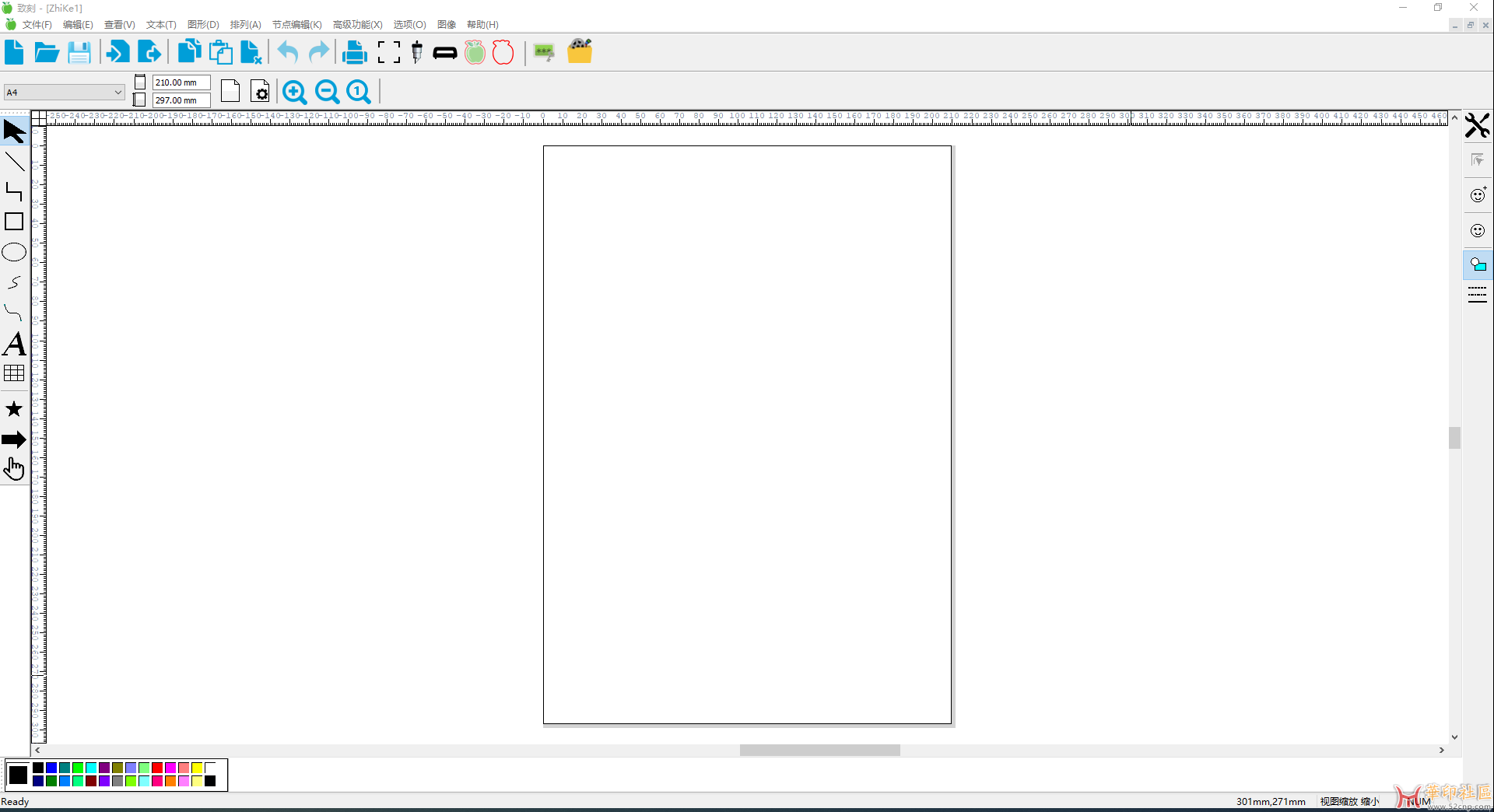Click the smiley face with plus icon
Viewport: 1494px width, 812px height.
click(x=1478, y=194)
